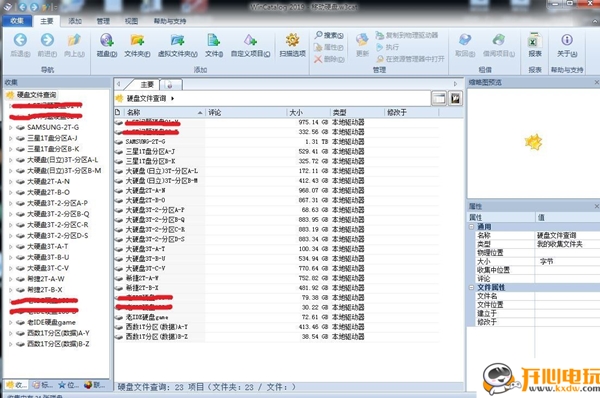Collapse the 通用 property group
Screen dimensions: 600x398
471,227
